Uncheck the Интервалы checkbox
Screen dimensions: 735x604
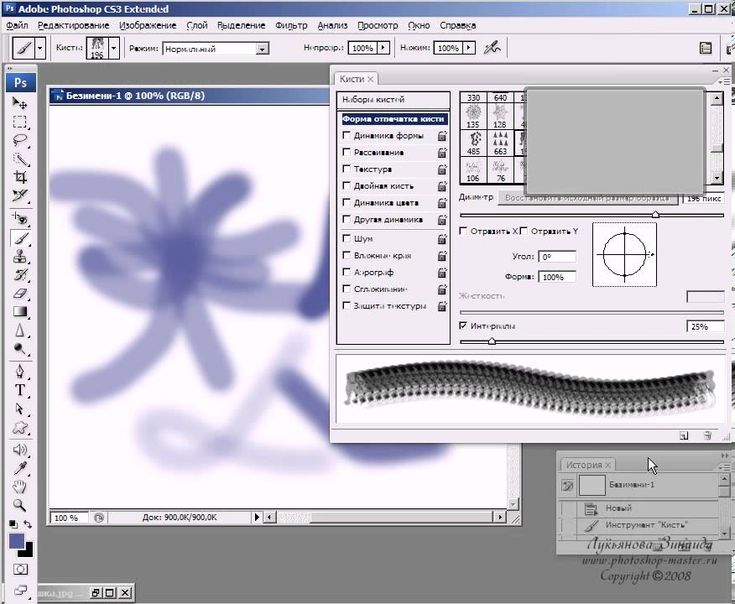pos(463,326)
